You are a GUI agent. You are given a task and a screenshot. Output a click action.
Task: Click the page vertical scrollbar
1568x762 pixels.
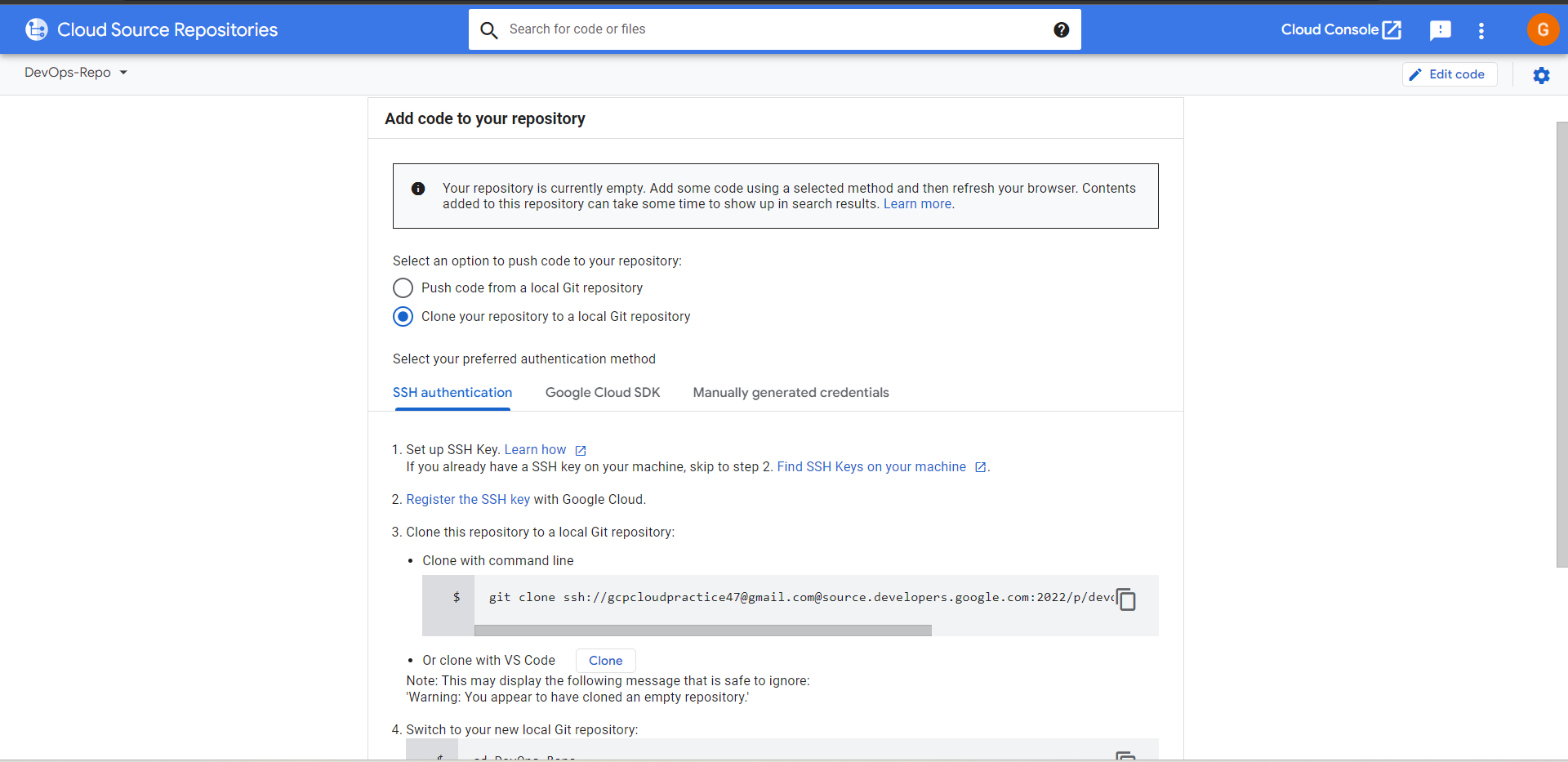pos(1561,344)
